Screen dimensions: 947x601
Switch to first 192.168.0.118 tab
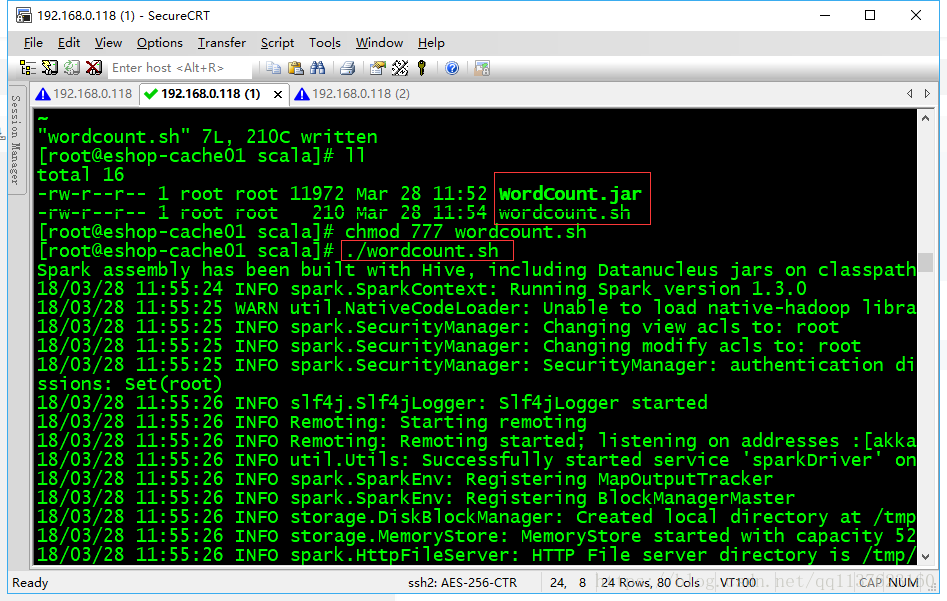click(x=85, y=94)
